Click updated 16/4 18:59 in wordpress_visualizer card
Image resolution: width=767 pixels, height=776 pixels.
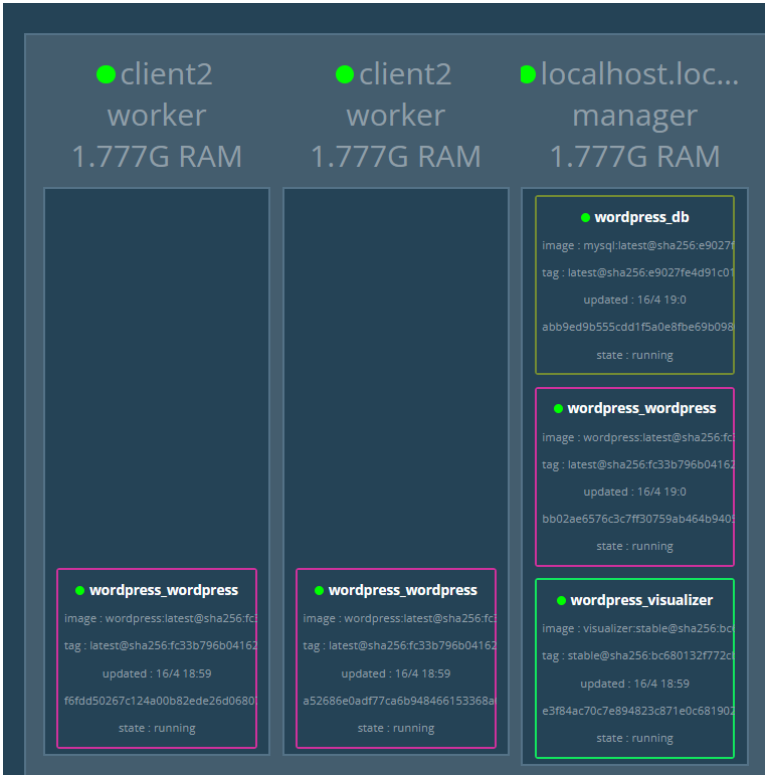click(635, 684)
